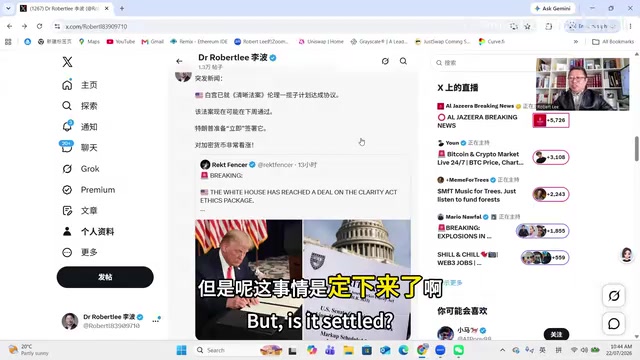640x360 pixels.
Task: Click the X logo in sidebar
Action: 67,62
